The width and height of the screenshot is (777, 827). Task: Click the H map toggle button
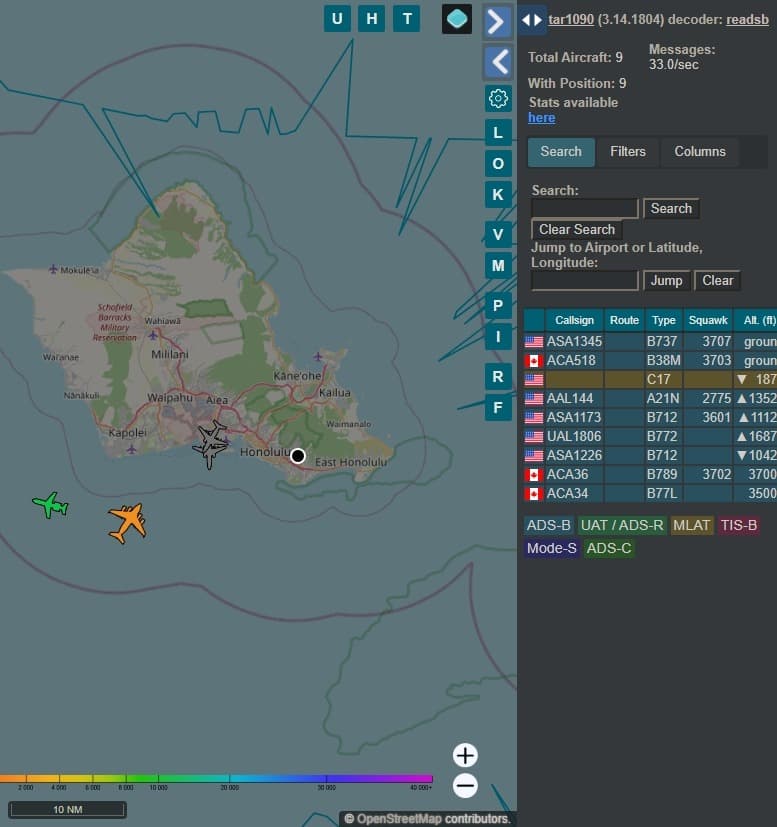(x=371, y=19)
